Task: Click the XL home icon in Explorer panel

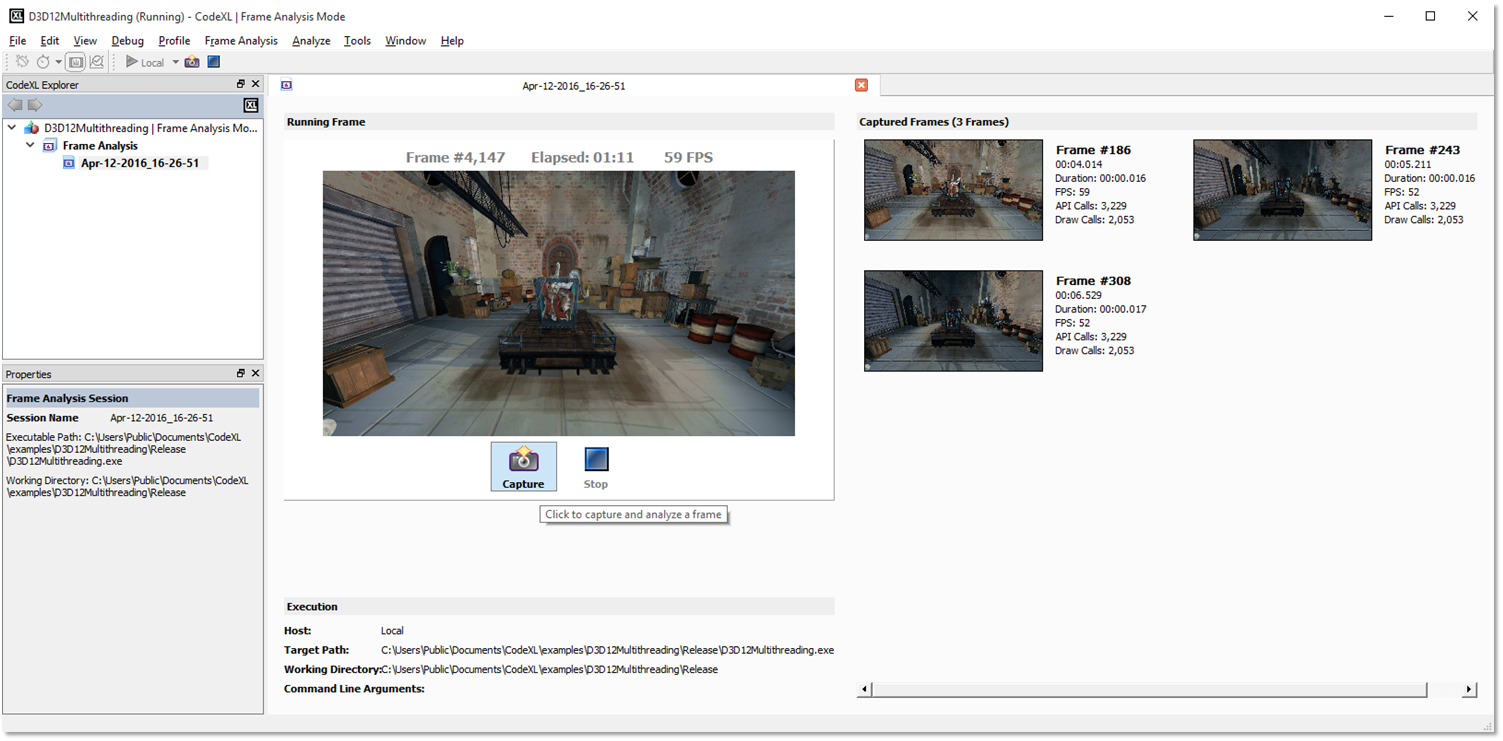Action: coord(251,106)
